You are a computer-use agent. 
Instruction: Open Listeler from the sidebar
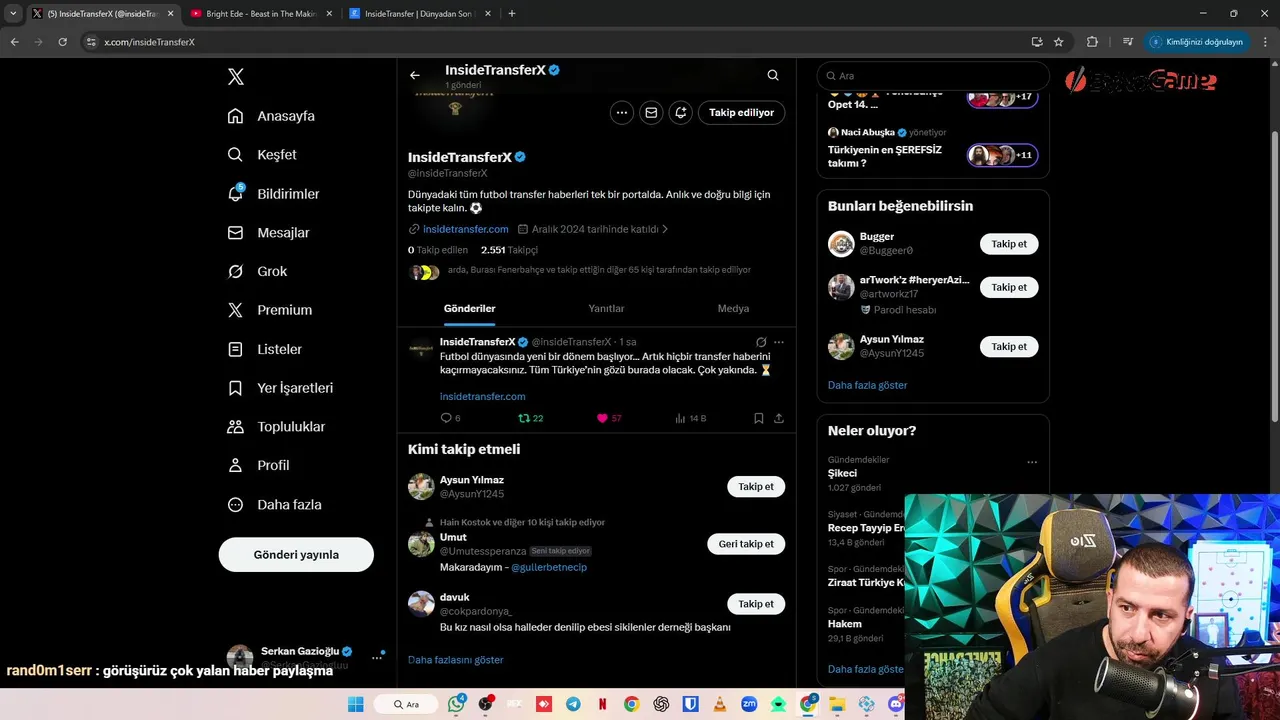coord(264,349)
